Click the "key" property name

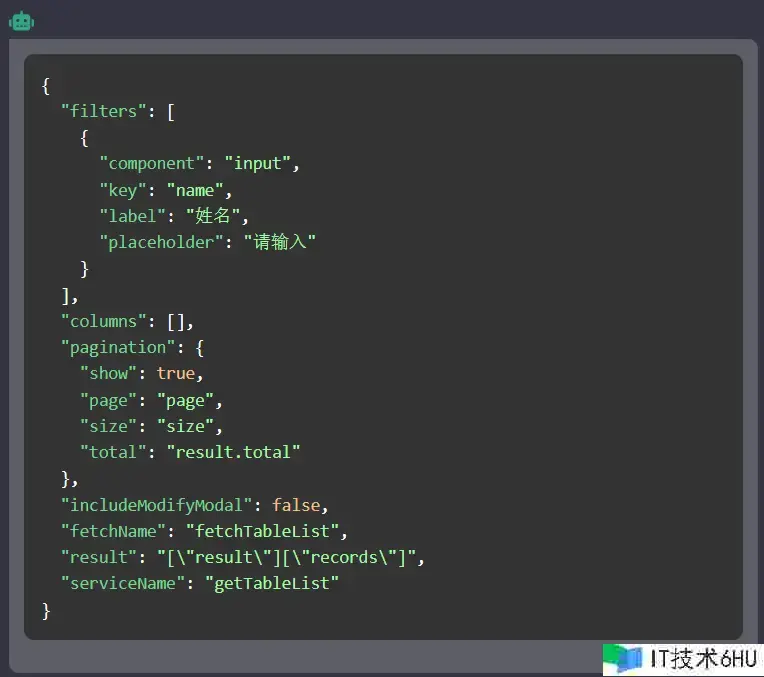click(x=123, y=190)
